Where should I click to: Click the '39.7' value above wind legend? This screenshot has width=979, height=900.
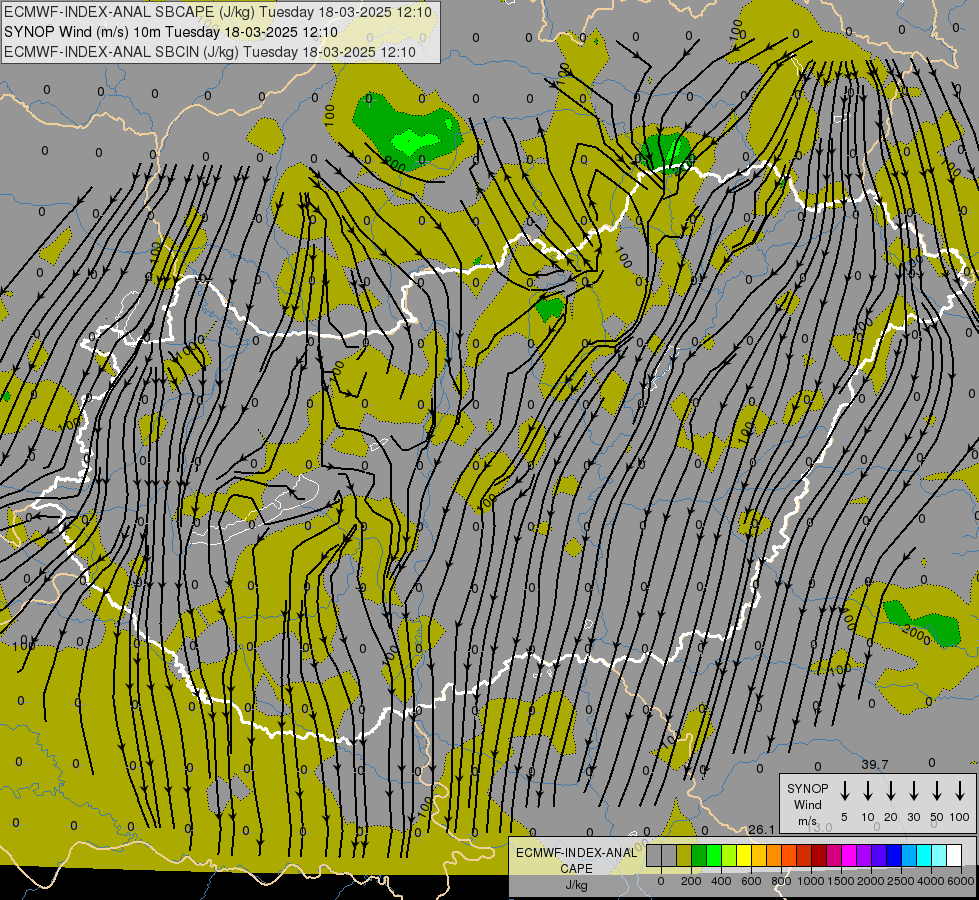click(875, 764)
